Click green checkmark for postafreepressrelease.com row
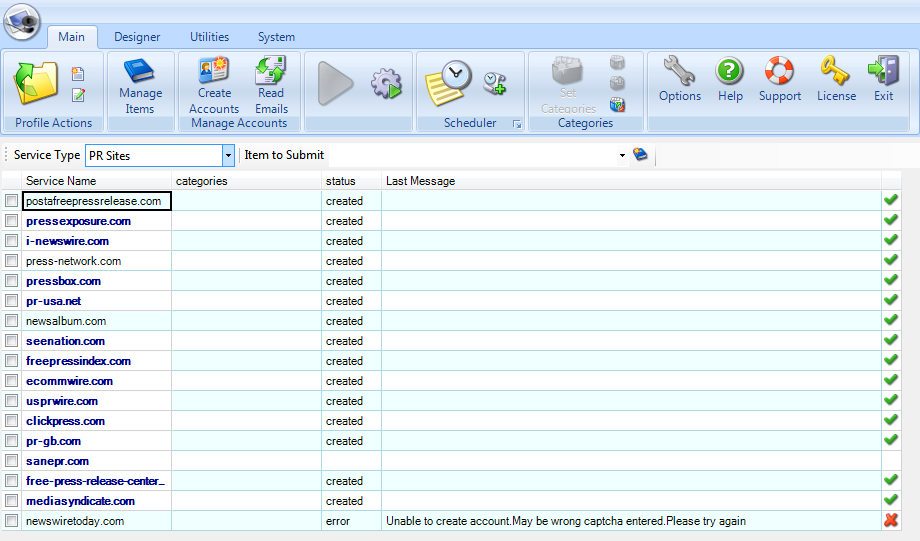920x541 pixels. click(891, 200)
